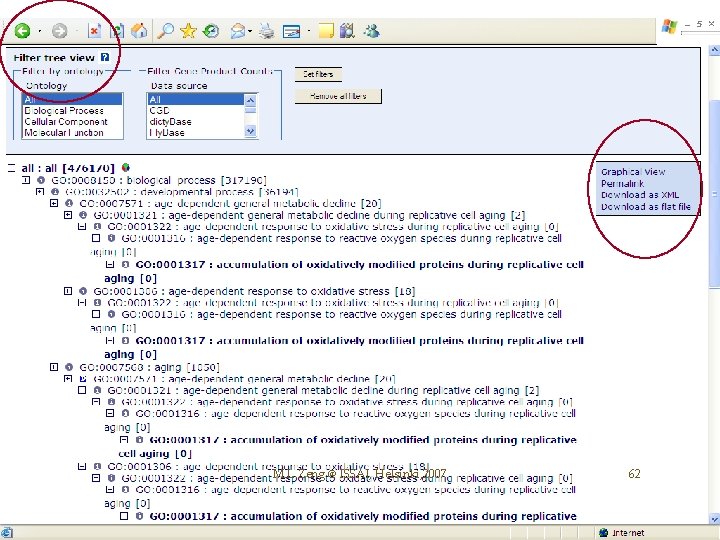720x540 pixels.
Task: Open the Permalink link
Action: coord(623,183)
